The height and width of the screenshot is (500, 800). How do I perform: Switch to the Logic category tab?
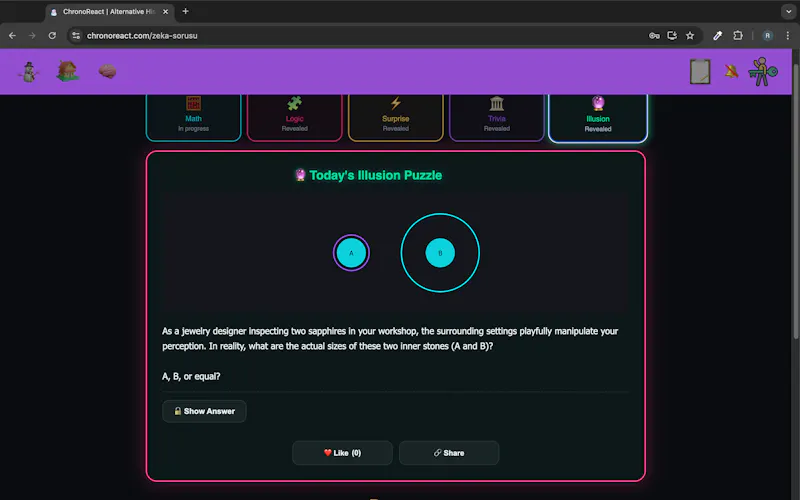click(x=294, y=117)
